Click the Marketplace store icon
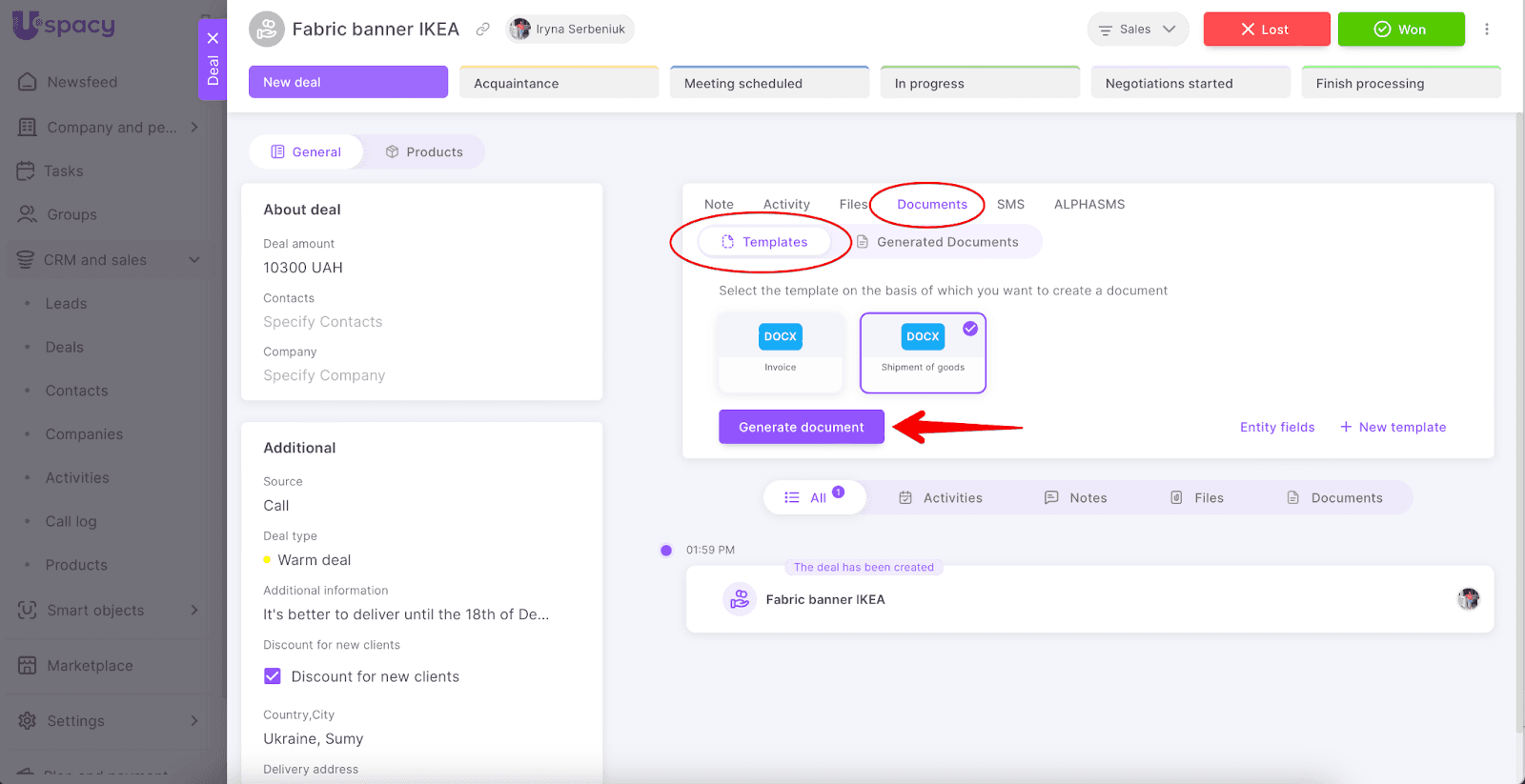This screenshot has width=1525, height=784. [x=28, y=666]
